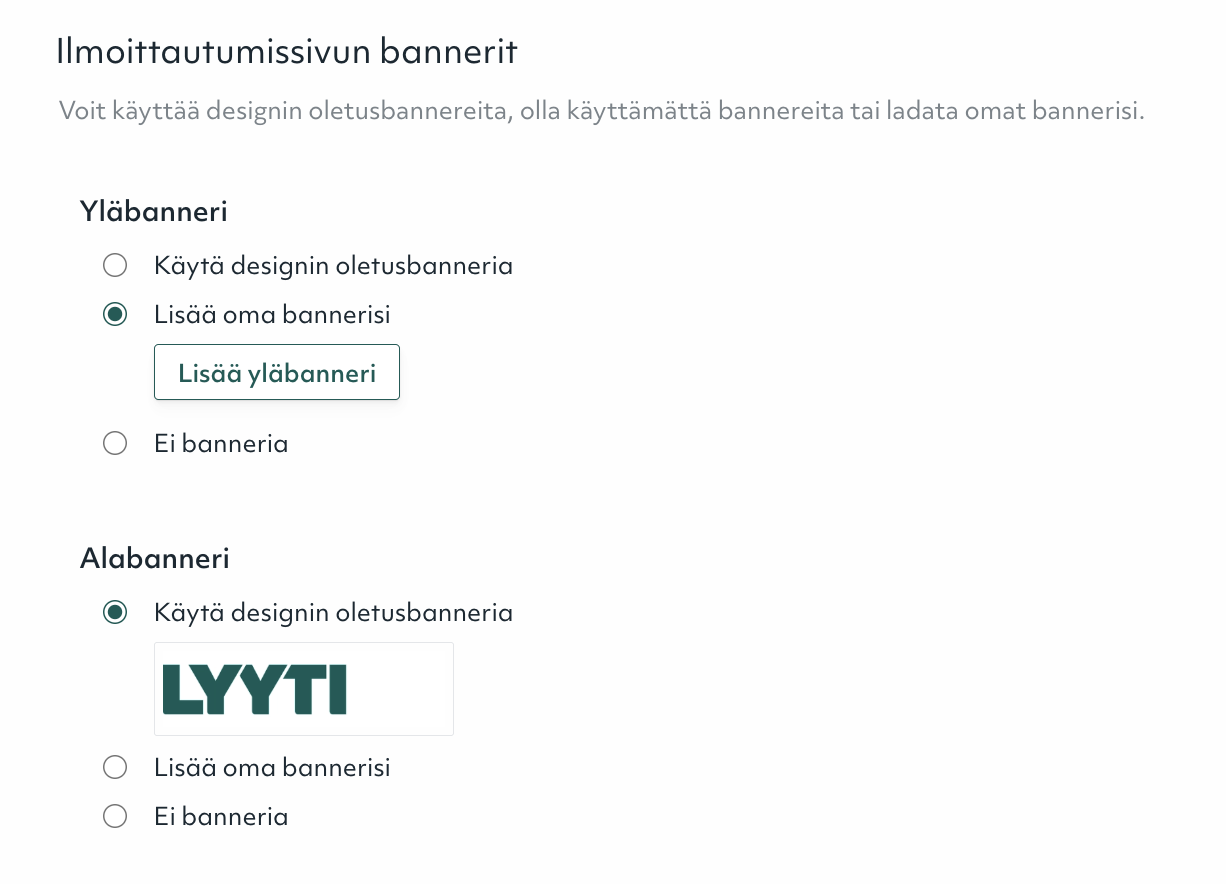Screen dimensions: 1226x884
Task: Click the "Ei banneria" label under Alabanneri
Action: point(221,816)
